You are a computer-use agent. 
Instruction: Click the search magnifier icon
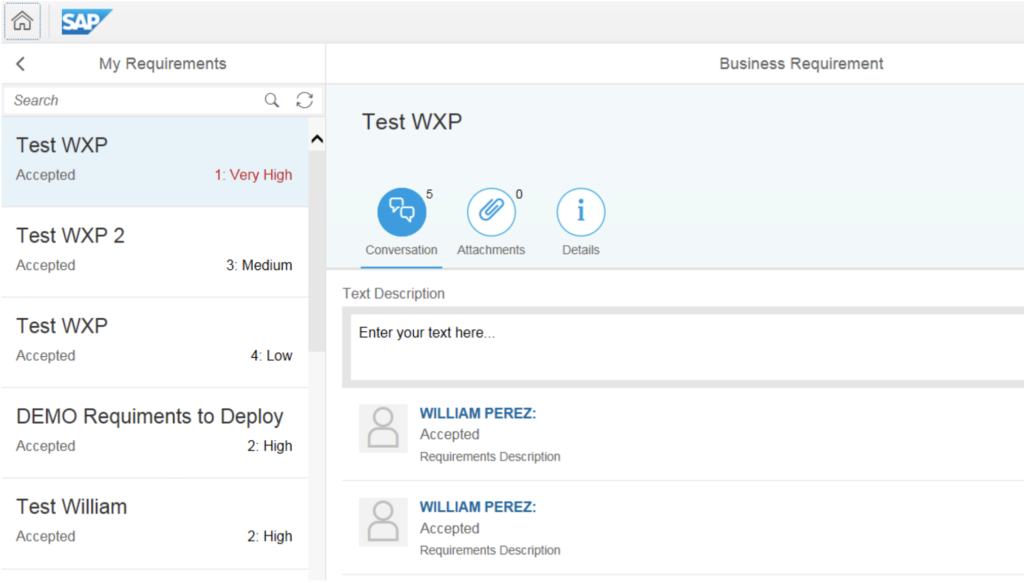click(x=271, y=100)
